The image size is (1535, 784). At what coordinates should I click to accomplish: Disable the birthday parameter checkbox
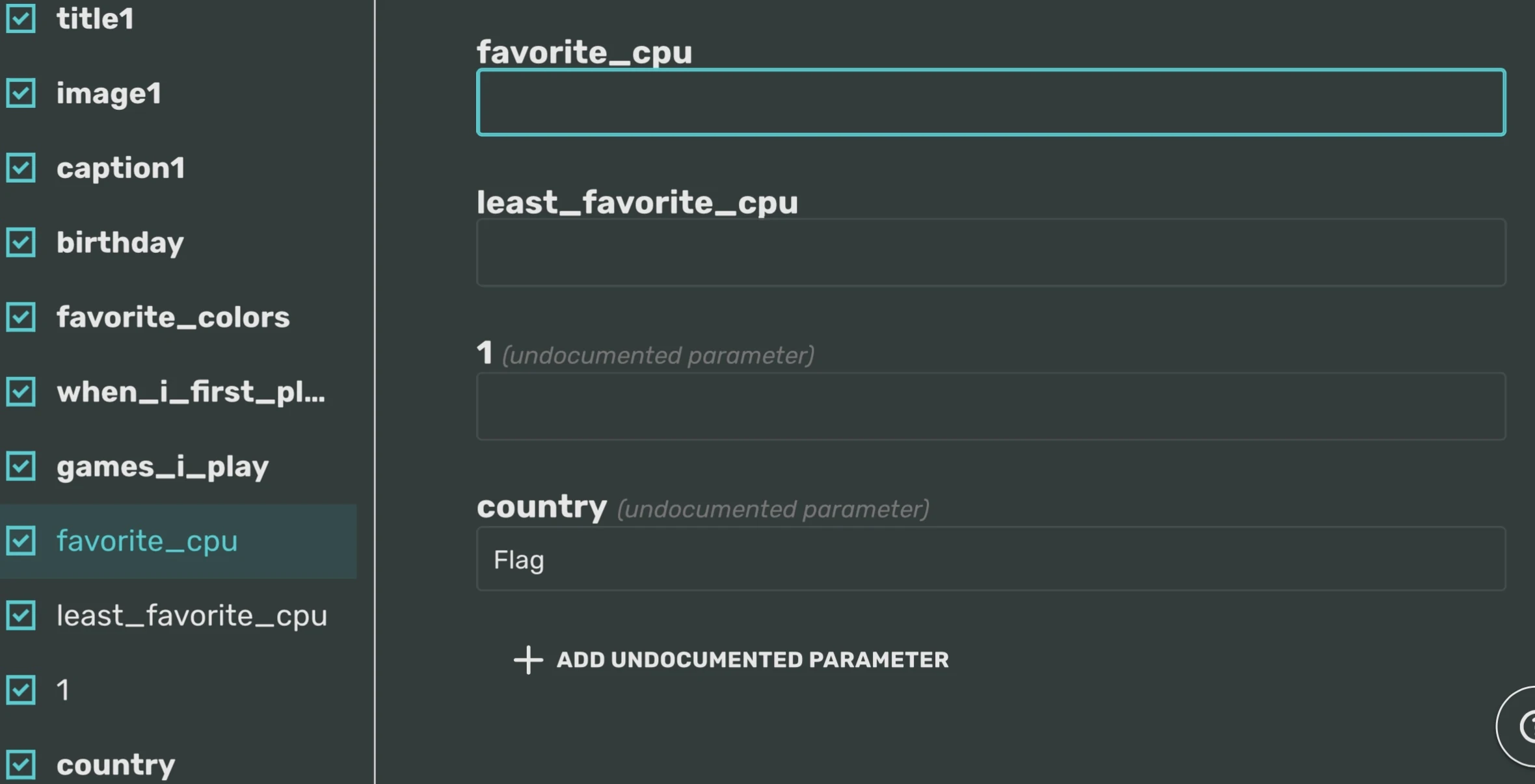(21, 243)
